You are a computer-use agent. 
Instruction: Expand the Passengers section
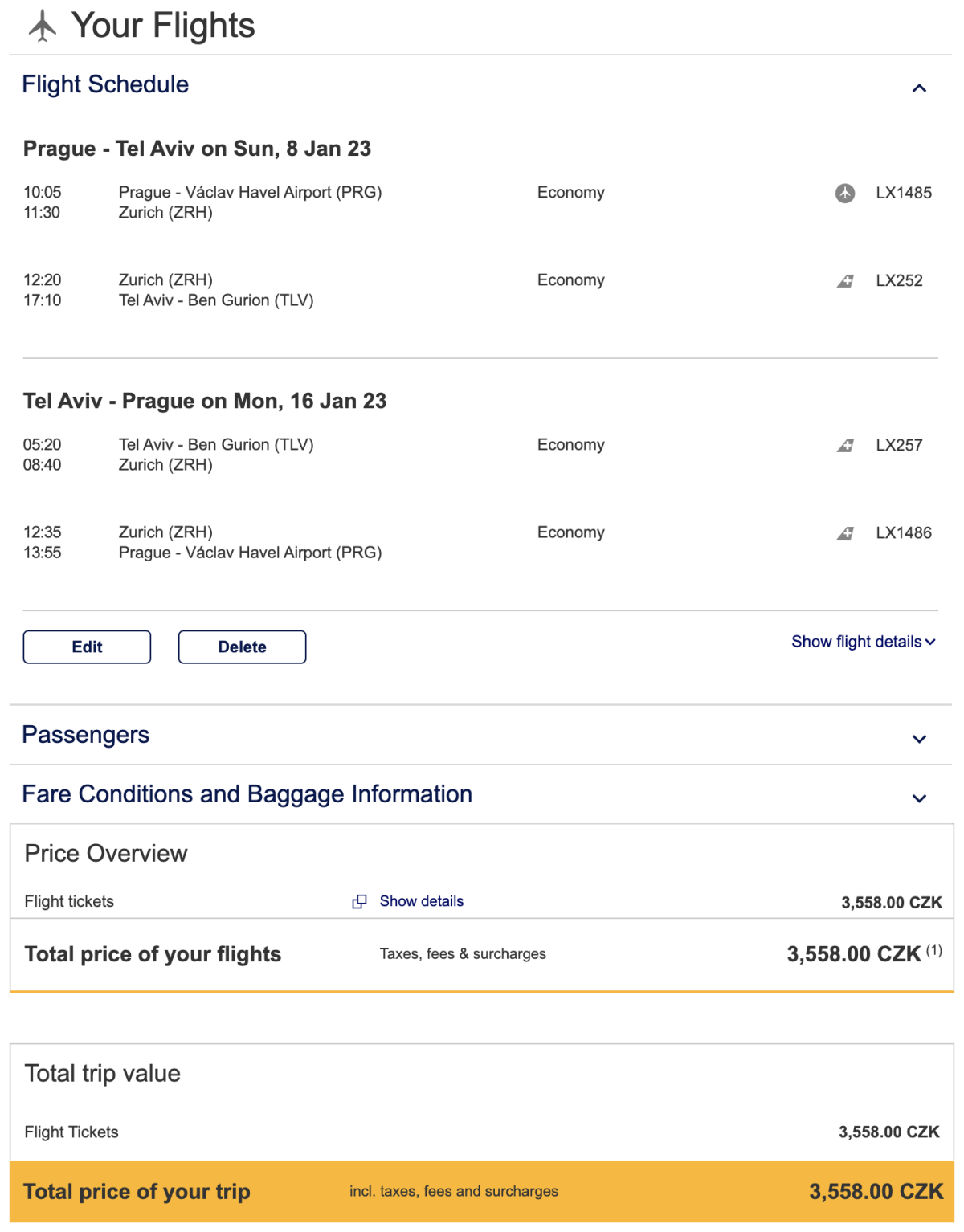coord(920,739)
